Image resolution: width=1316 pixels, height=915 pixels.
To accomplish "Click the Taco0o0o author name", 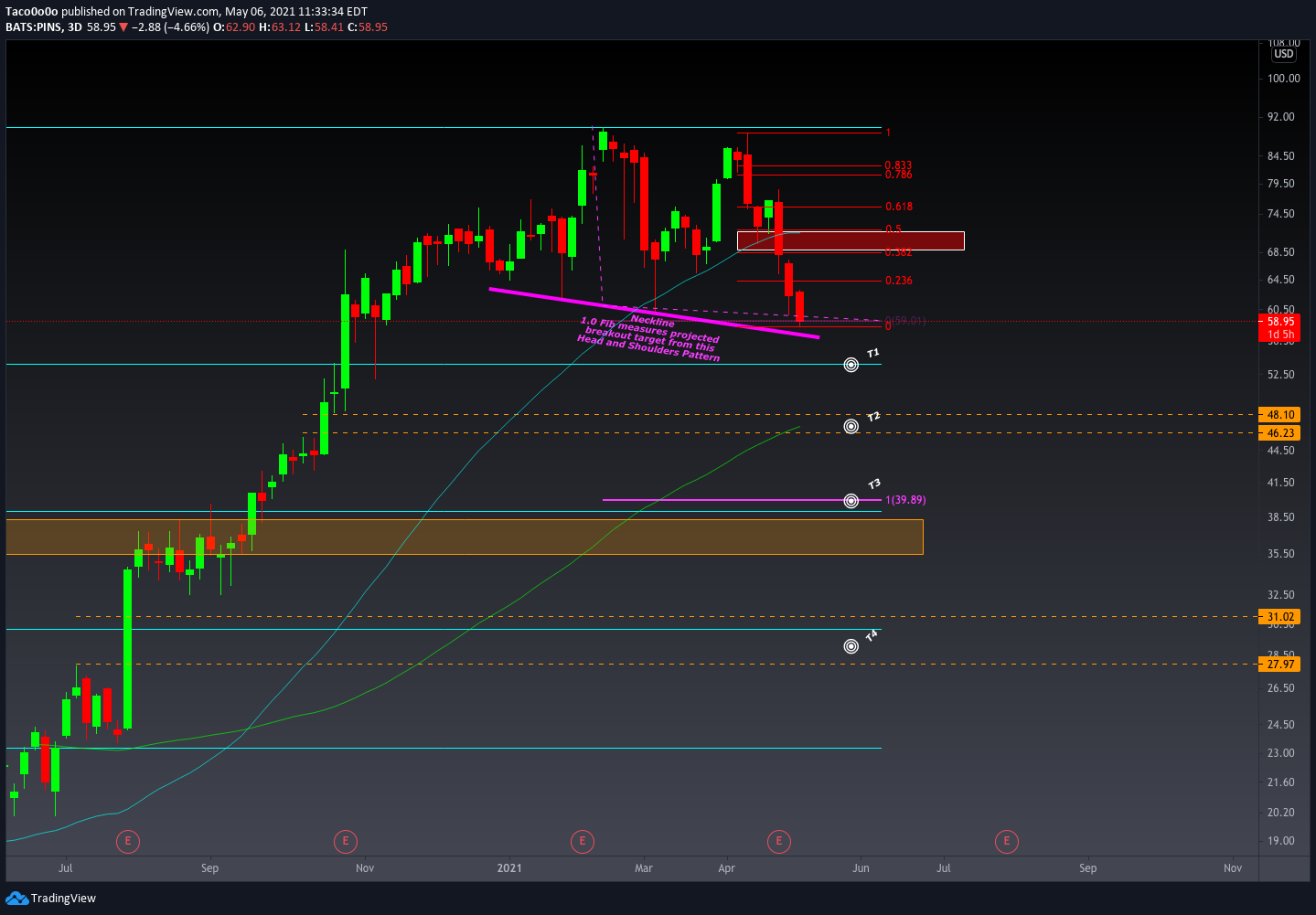I will (32, 12).
